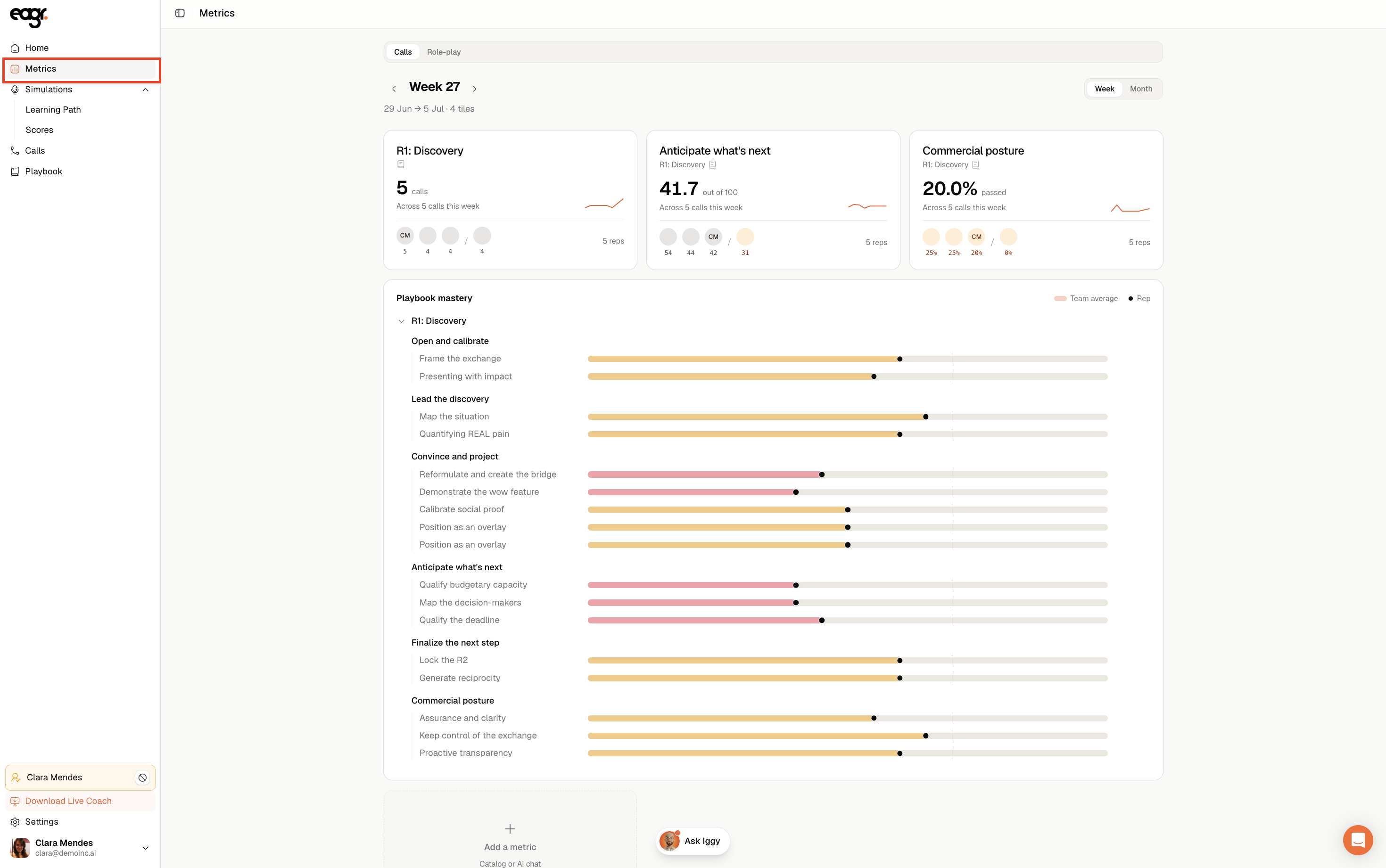Screen dimensions: 1386x868
Task: Click "Week 27" heading
Action: (x=434, y=87)
